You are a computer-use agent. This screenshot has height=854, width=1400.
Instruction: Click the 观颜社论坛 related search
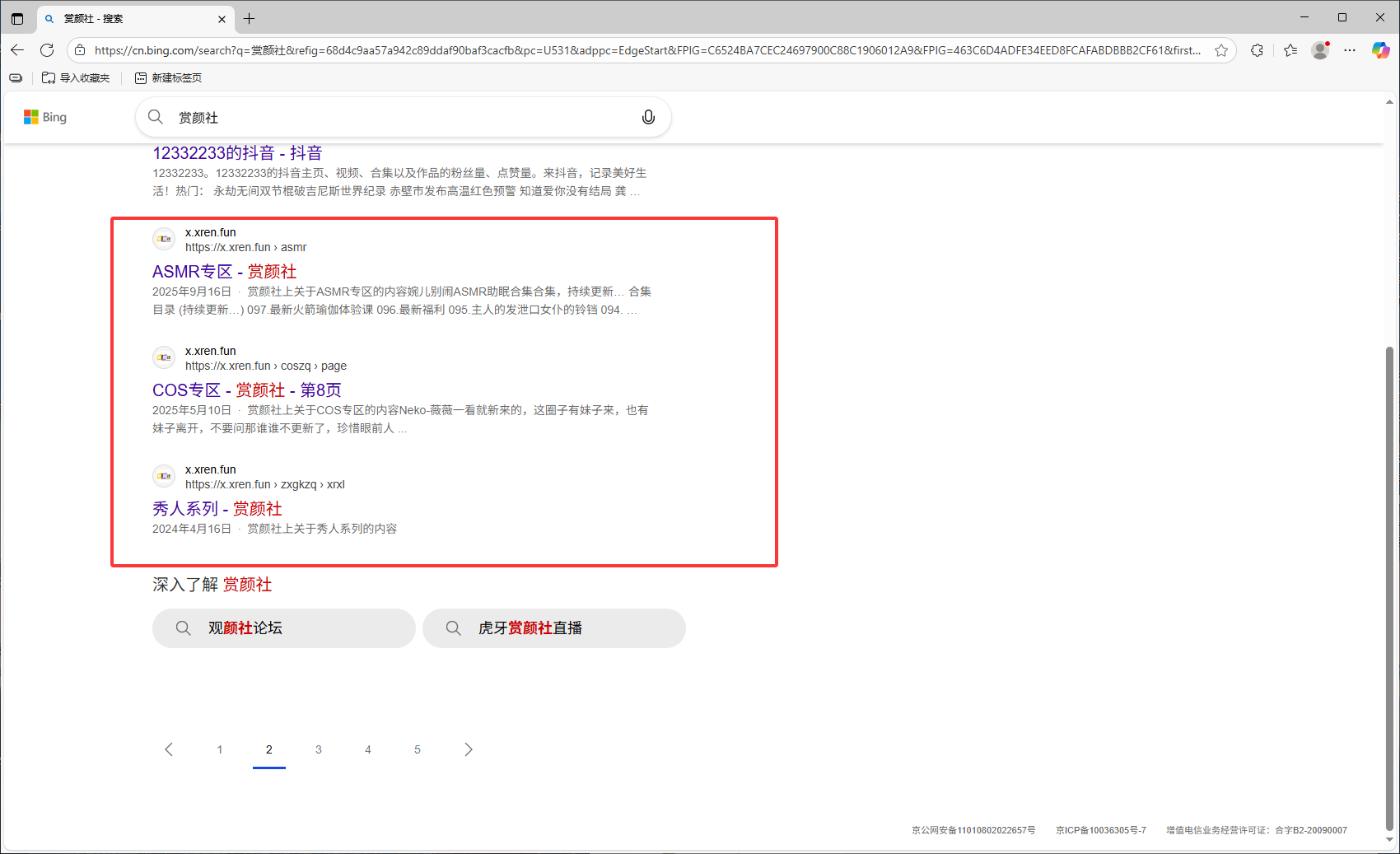click(x=283, y=628)
